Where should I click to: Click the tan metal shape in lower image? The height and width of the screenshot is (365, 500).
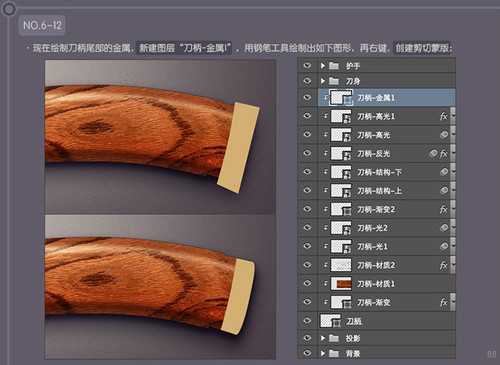click(x=237, y=296)
